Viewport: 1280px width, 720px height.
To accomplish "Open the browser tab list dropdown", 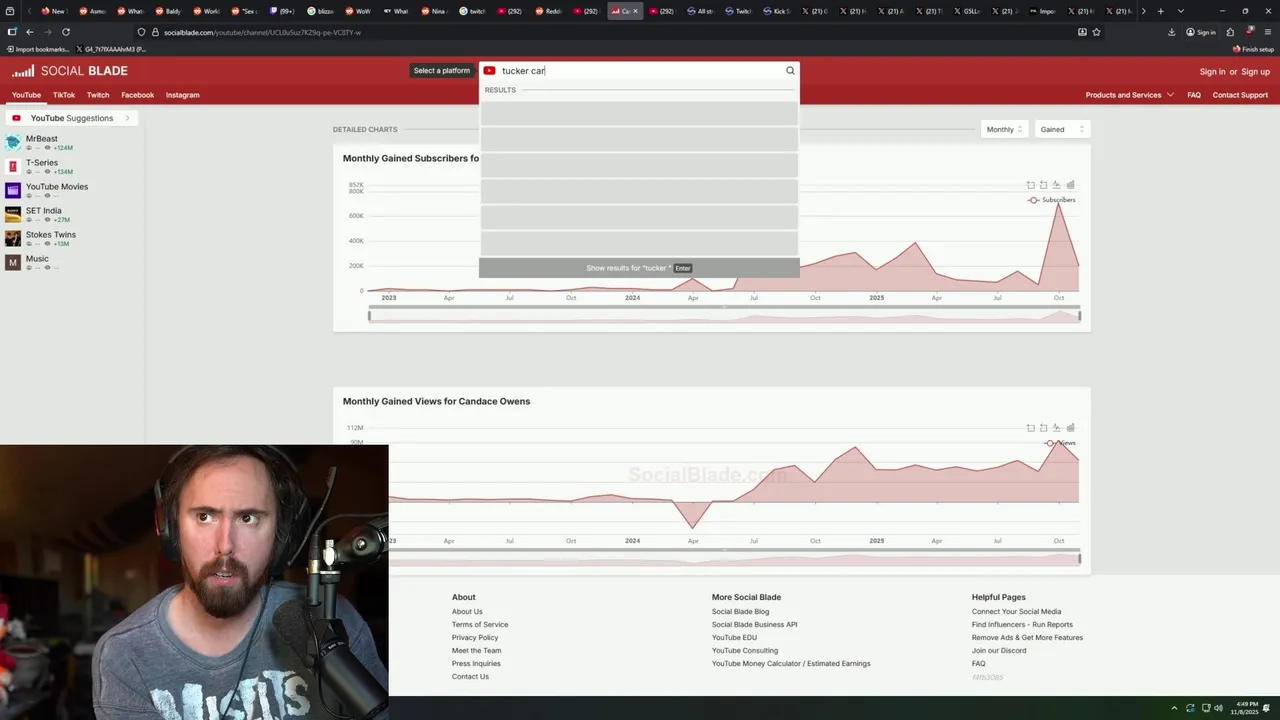I will (1181, 11).
